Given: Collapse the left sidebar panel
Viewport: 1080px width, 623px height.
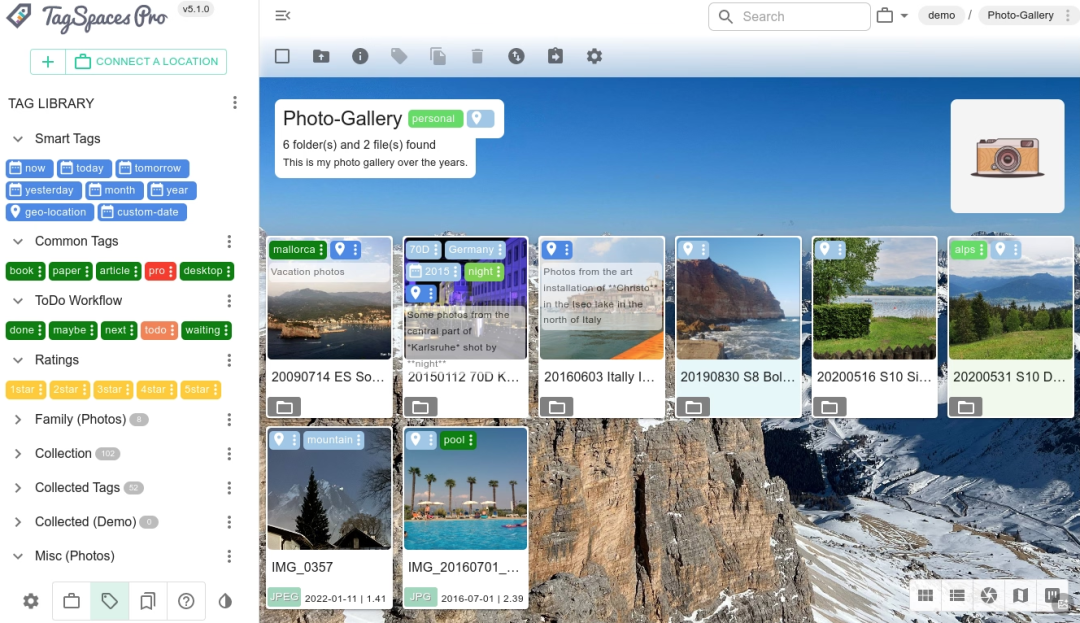Looking at the screenshot, I should coord(282,15).
